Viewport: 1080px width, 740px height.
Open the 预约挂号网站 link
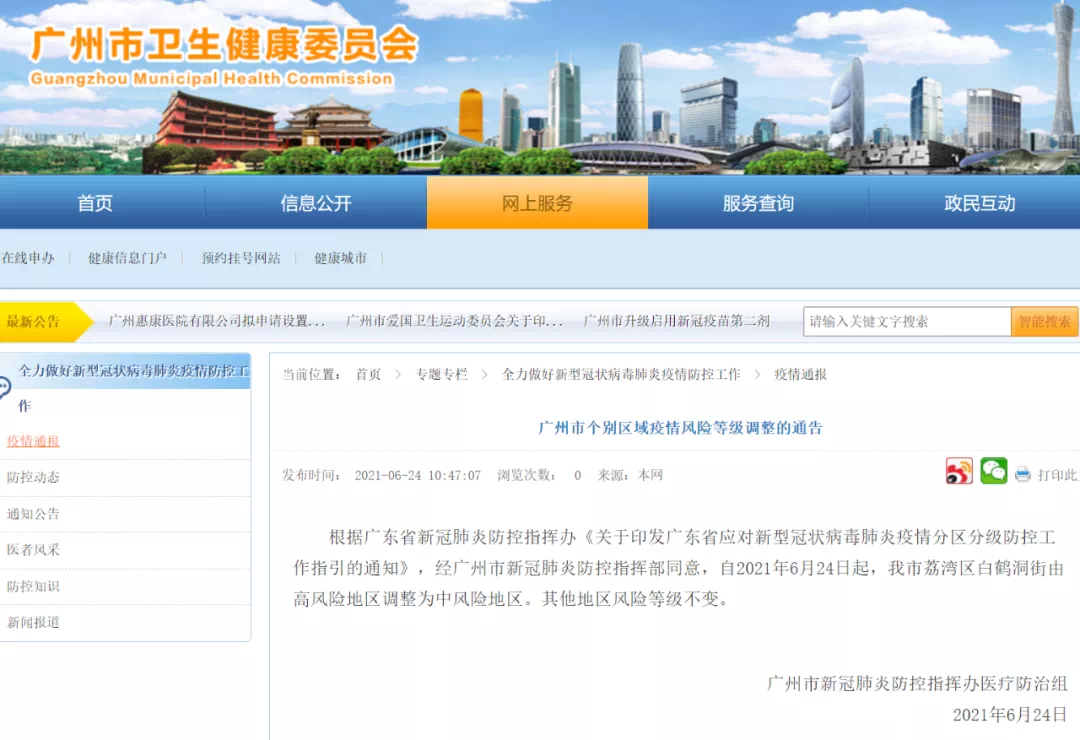click(241, 258)
